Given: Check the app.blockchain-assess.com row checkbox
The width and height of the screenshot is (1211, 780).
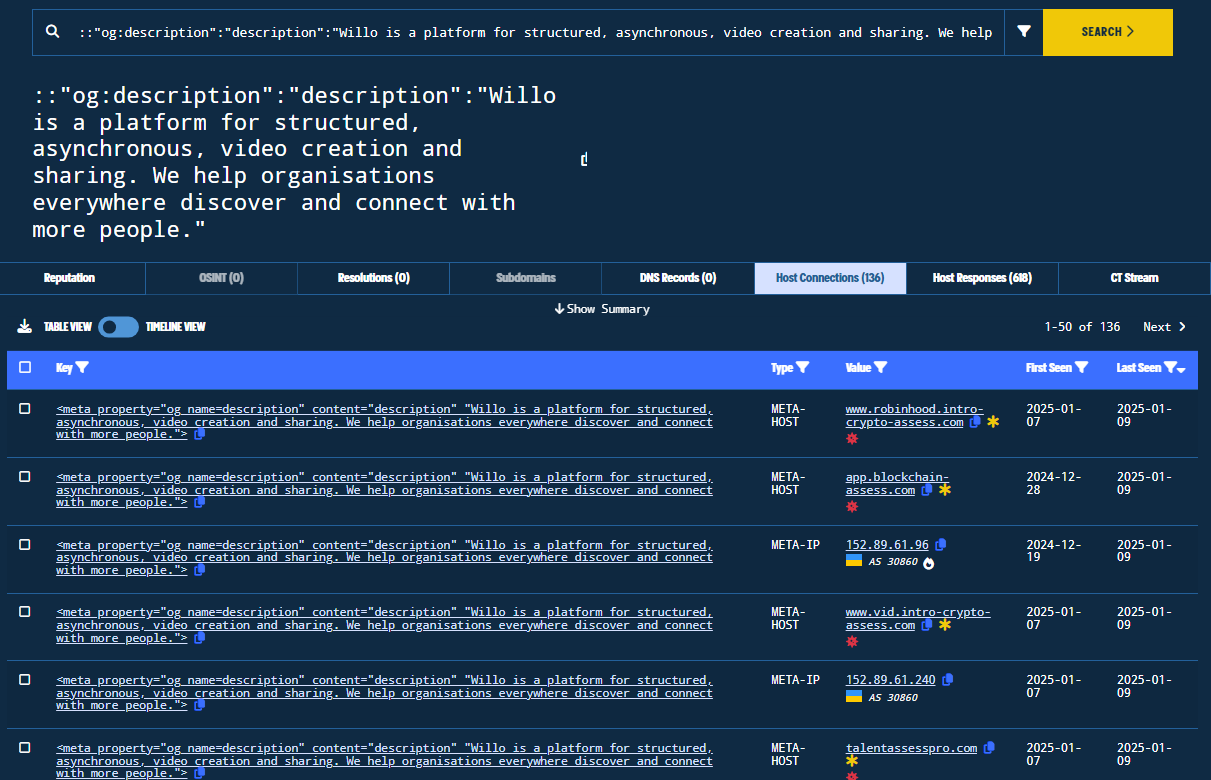Looking at the screenshot, I should click(x=25, y=477).
